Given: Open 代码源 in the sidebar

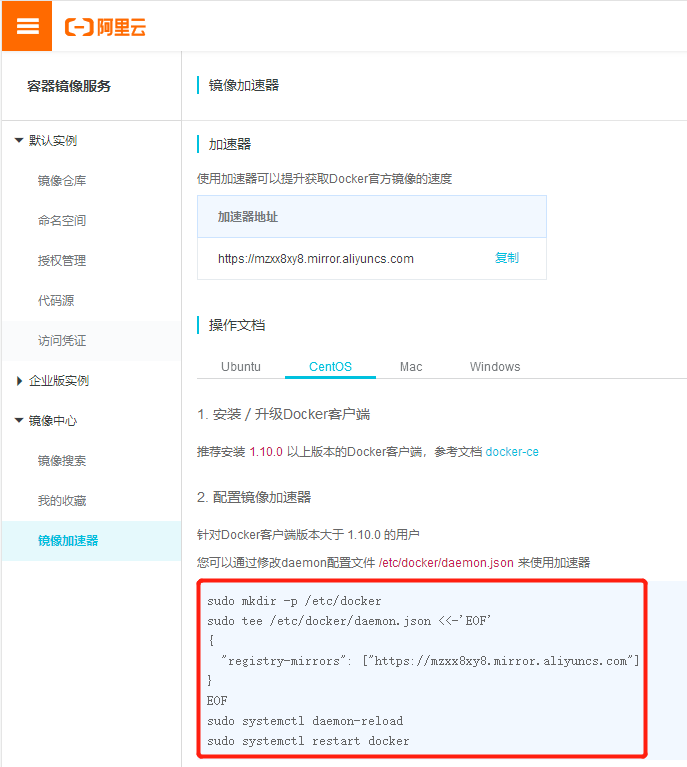Looking at the screenshot, I should coord(56,300).
